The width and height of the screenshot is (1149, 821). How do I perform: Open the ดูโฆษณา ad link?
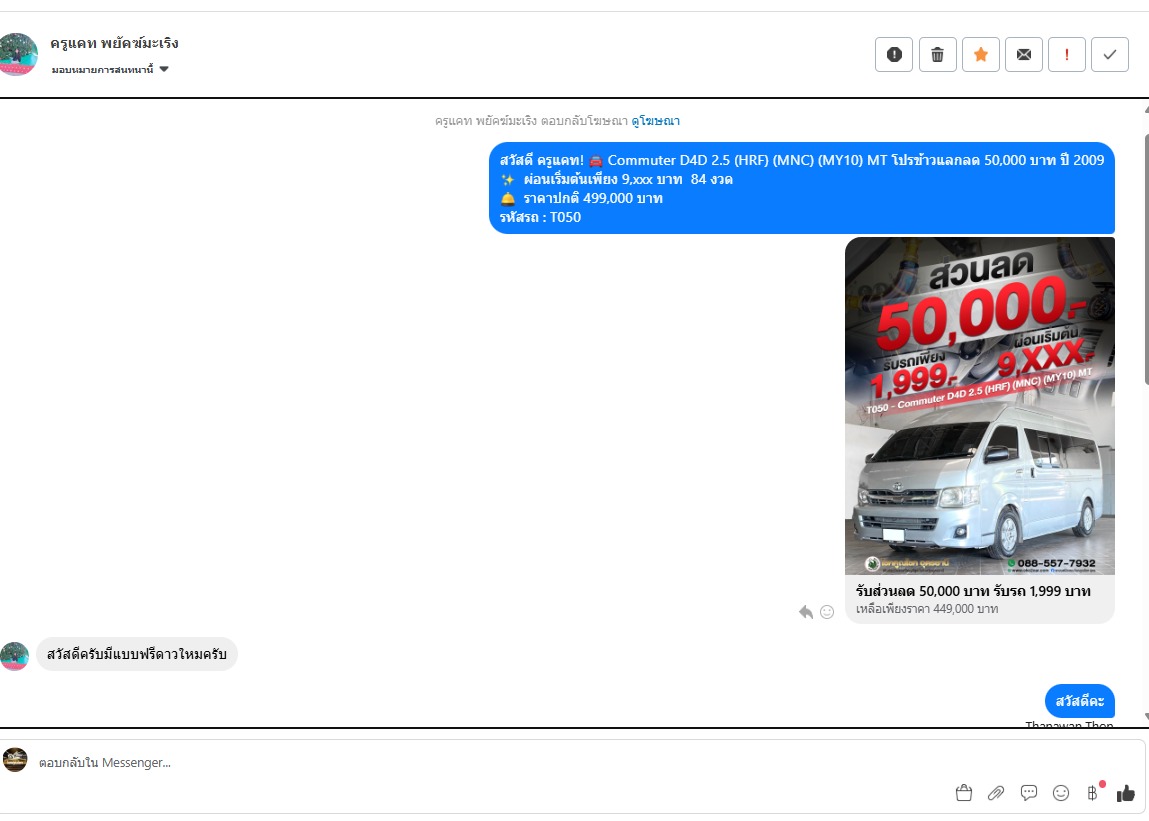(656, 121)
